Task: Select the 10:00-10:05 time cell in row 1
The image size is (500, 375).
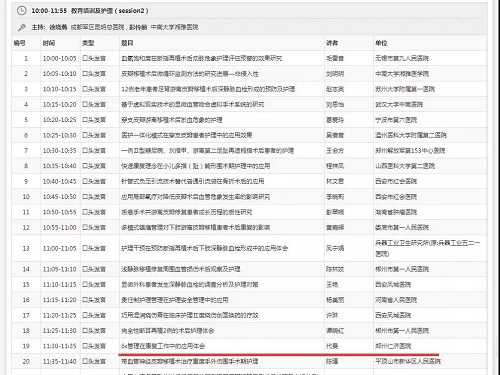Action: click(x=59, y=58)
